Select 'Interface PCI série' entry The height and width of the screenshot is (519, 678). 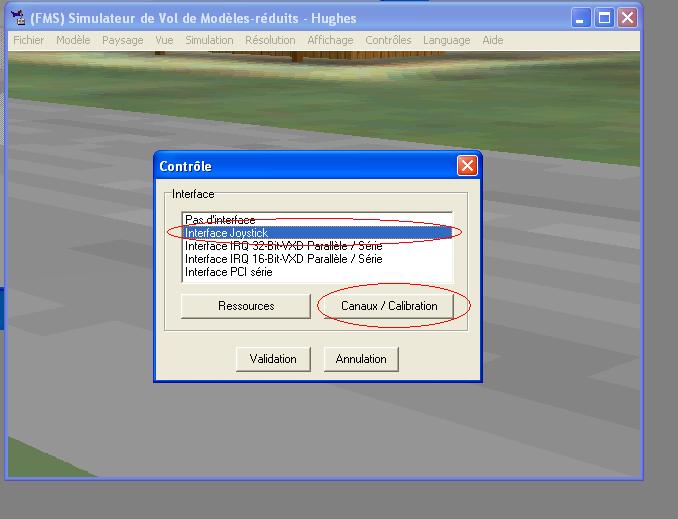[x=317, y=272]
